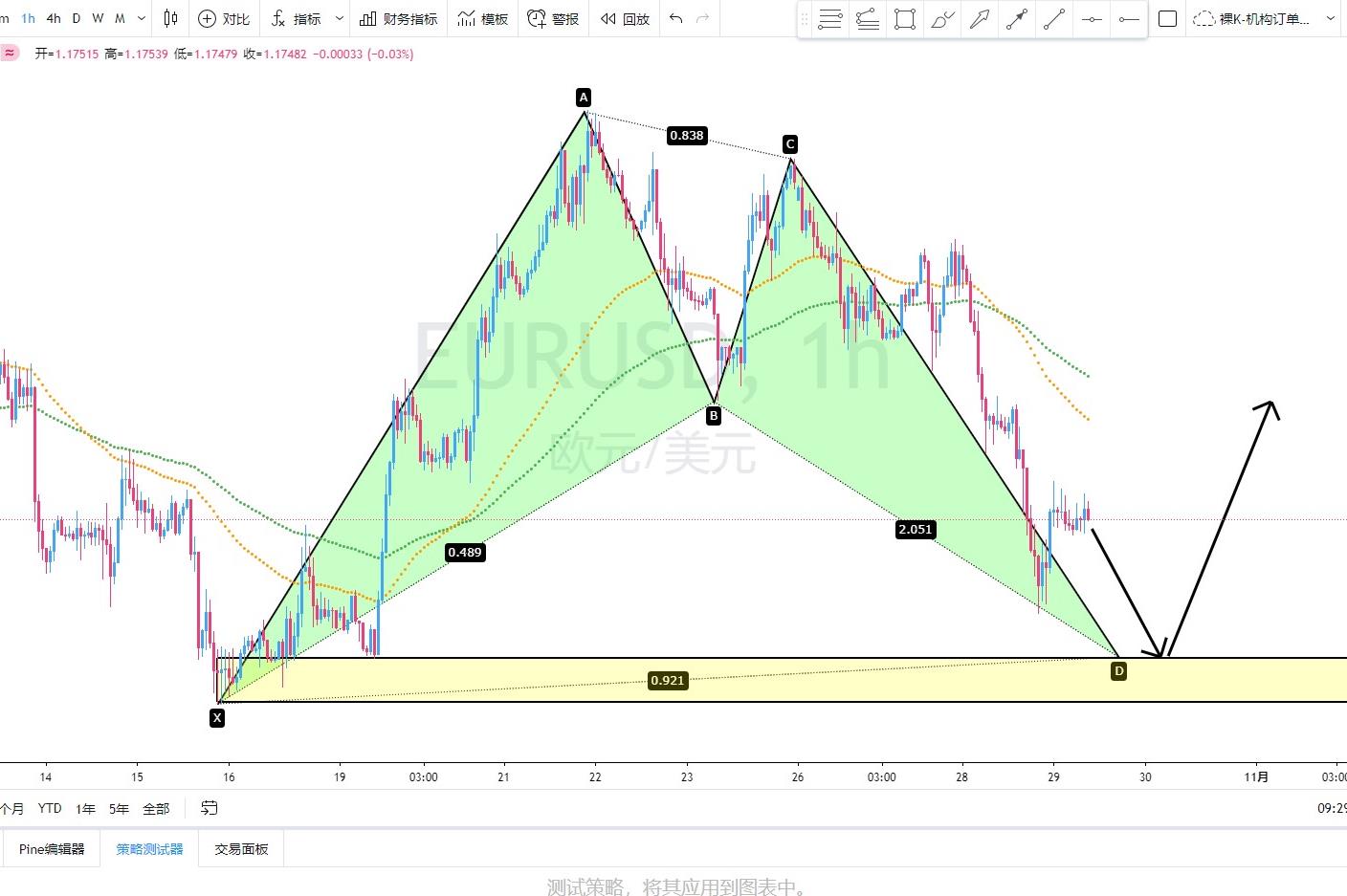Expand the timeframe list dropdown
Viewport: 1347px width, 896px height.
click(x=142, y=18)
